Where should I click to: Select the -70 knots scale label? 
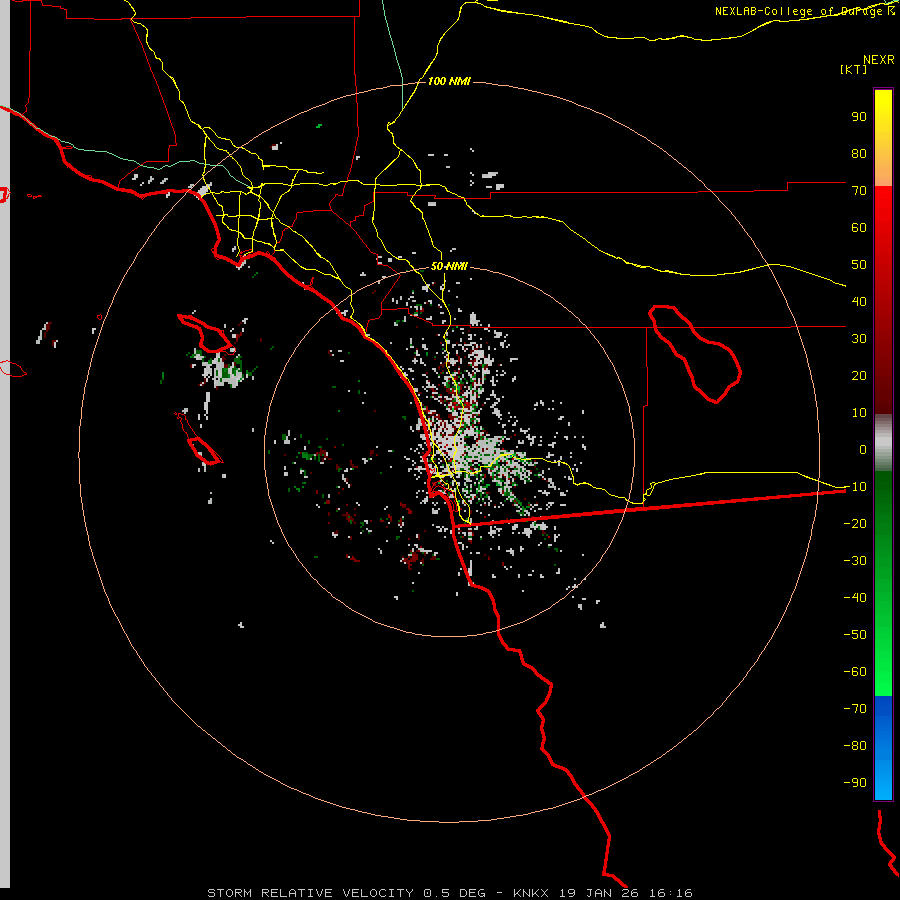click(x=855, y=709)
